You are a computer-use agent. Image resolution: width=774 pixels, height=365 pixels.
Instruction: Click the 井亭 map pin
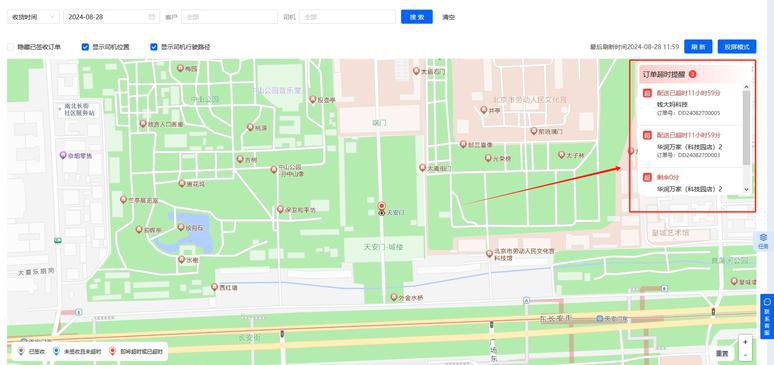click(484, 110)
